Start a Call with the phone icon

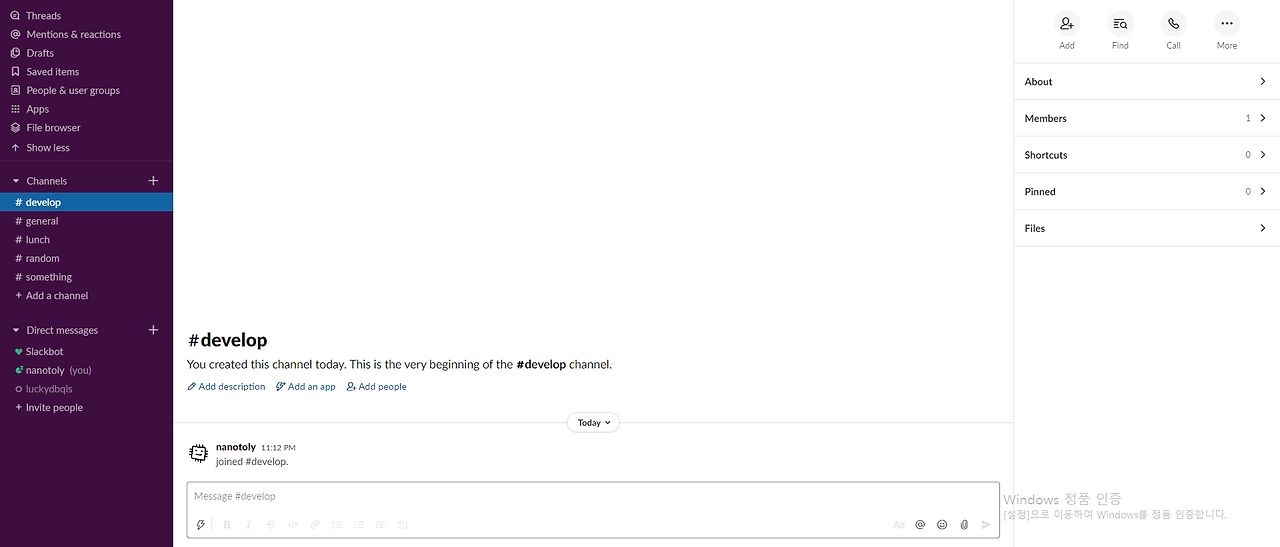(1173, 24)
